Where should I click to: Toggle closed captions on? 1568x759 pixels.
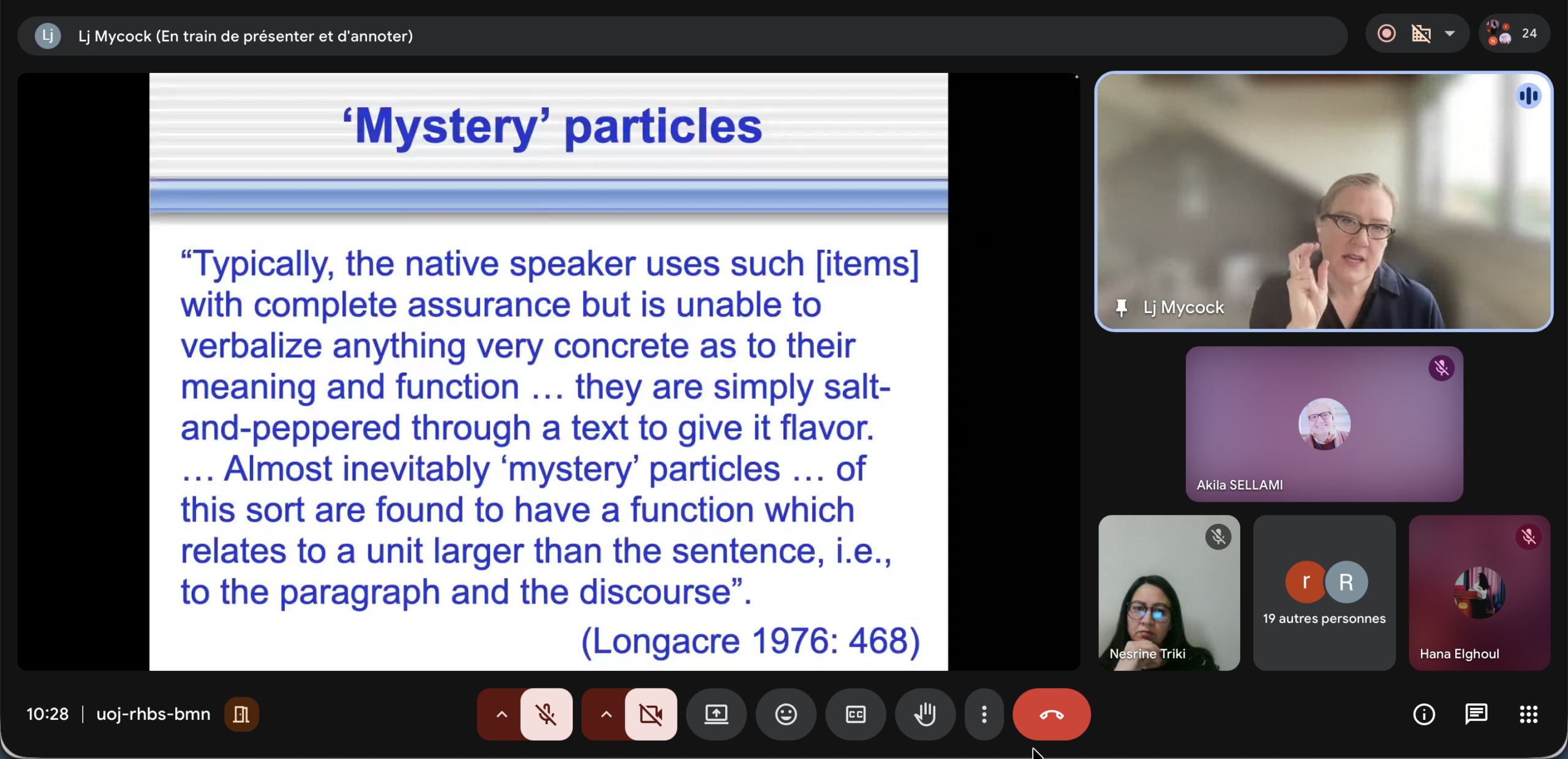pos(856,714)
